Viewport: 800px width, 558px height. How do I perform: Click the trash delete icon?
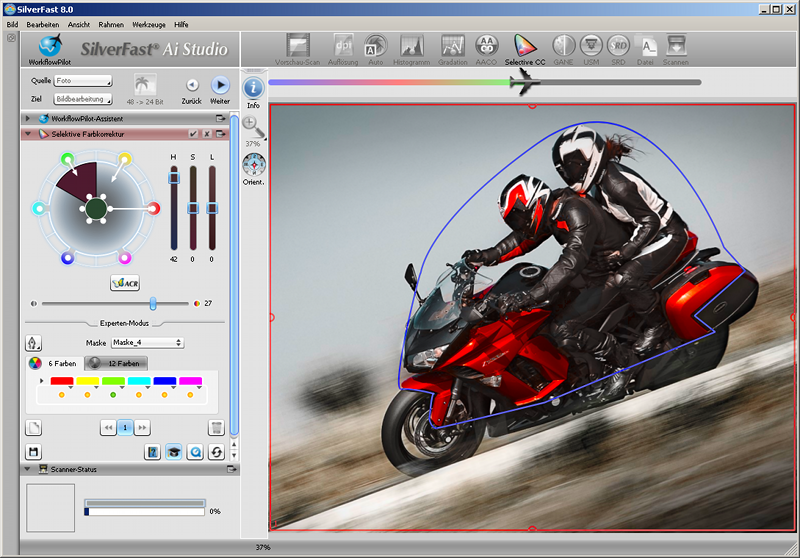pos(216,428)
